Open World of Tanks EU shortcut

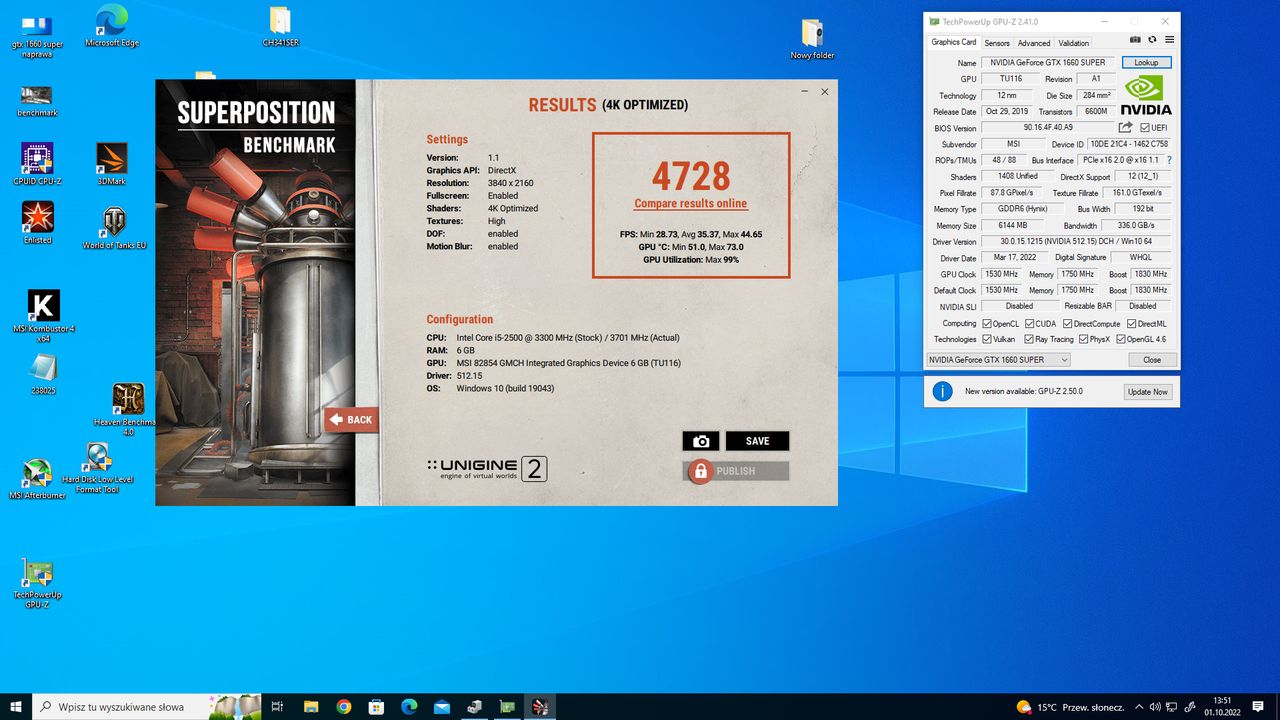click(113, 227)
